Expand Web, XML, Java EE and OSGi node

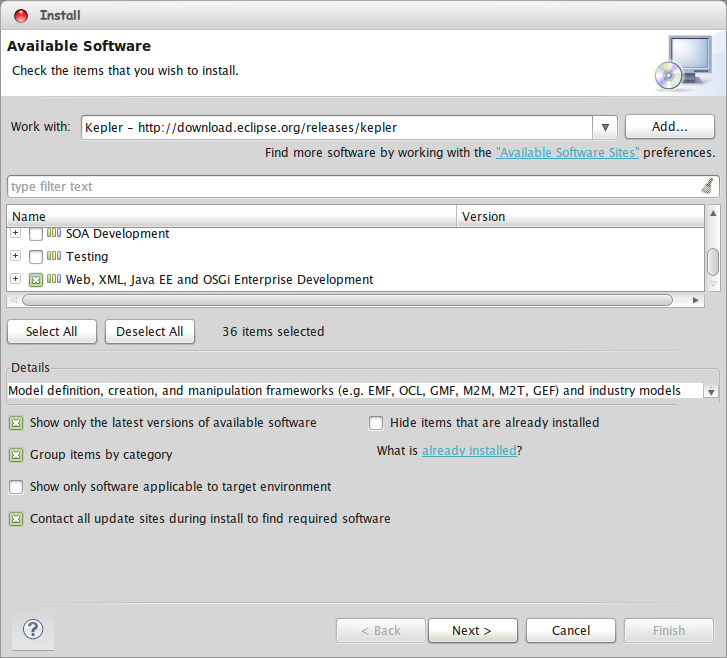pyautogui.click(x=16, y=279)
